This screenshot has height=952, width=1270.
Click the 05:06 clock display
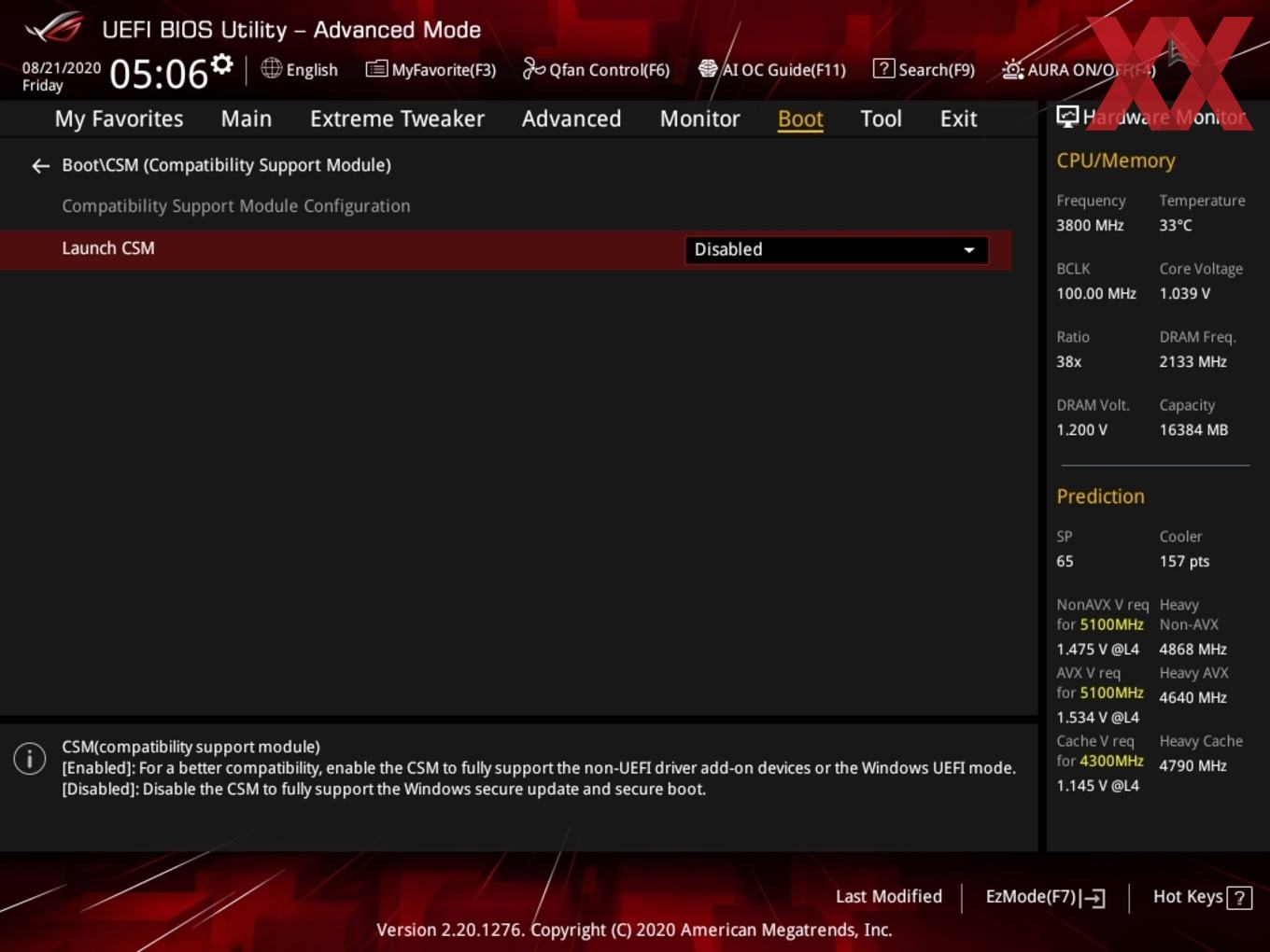(159, 74)
